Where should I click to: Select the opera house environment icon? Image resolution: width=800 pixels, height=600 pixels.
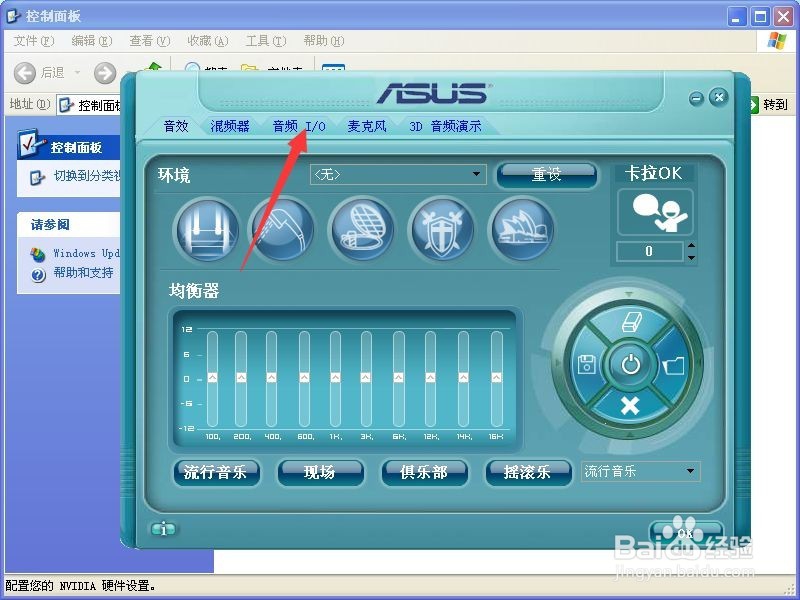(521, 229)
